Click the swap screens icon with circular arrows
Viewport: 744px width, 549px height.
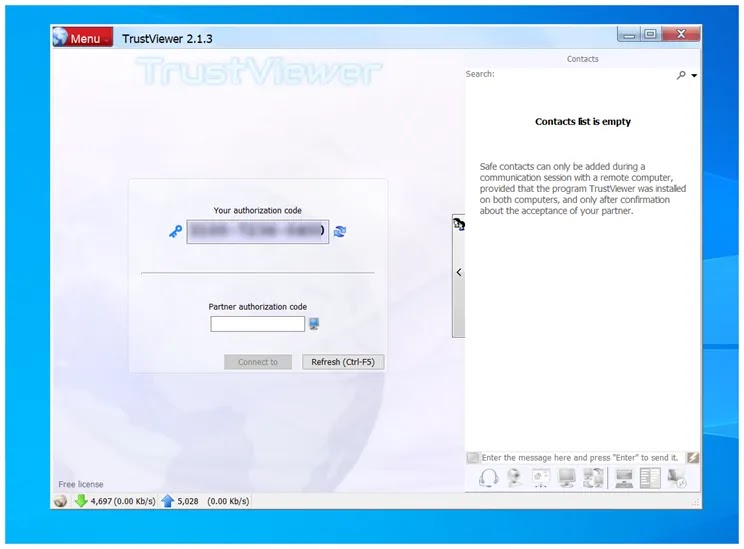pos(593,478)
